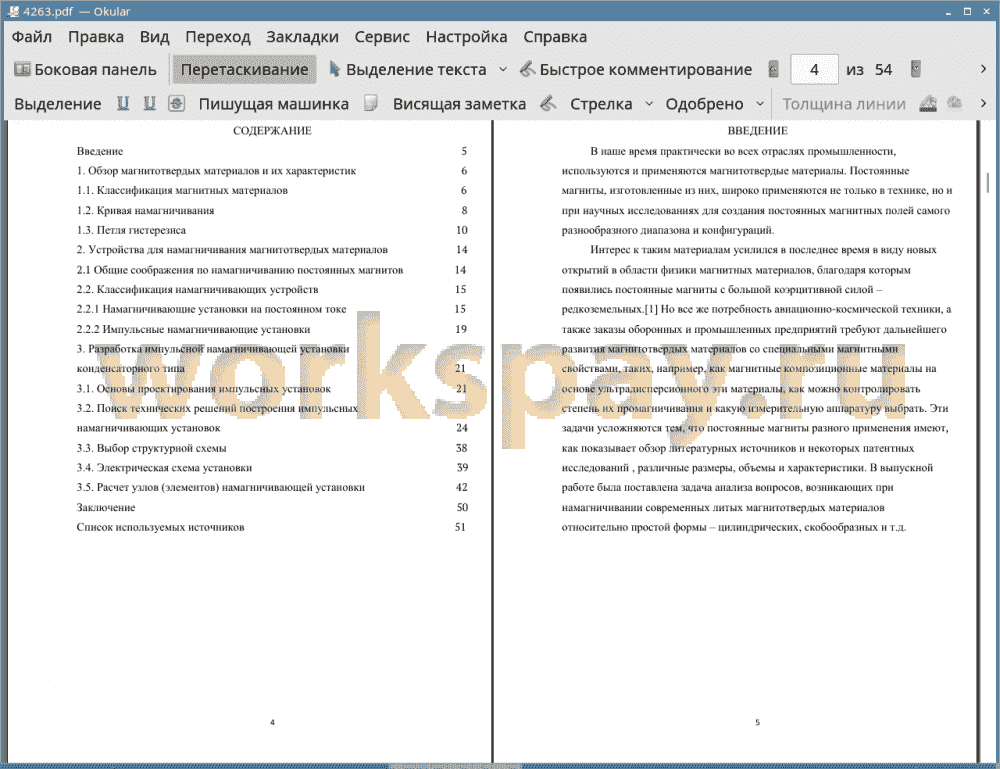The image size is (1000, 769).
Task: Expand annotation toolbar overflow chevron
Action: tap(983, 103)
